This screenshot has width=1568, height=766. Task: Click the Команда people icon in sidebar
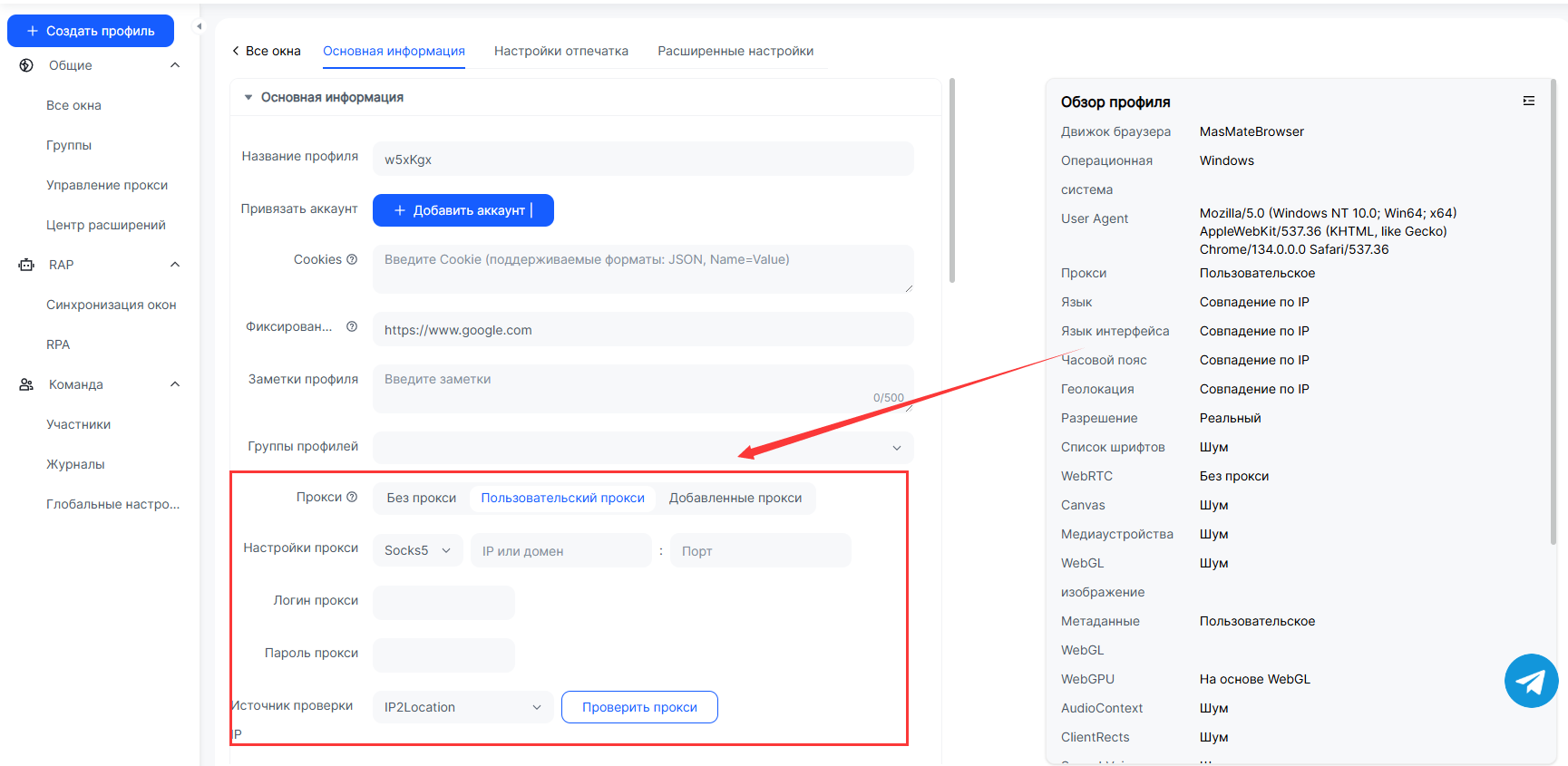point(26,384)
